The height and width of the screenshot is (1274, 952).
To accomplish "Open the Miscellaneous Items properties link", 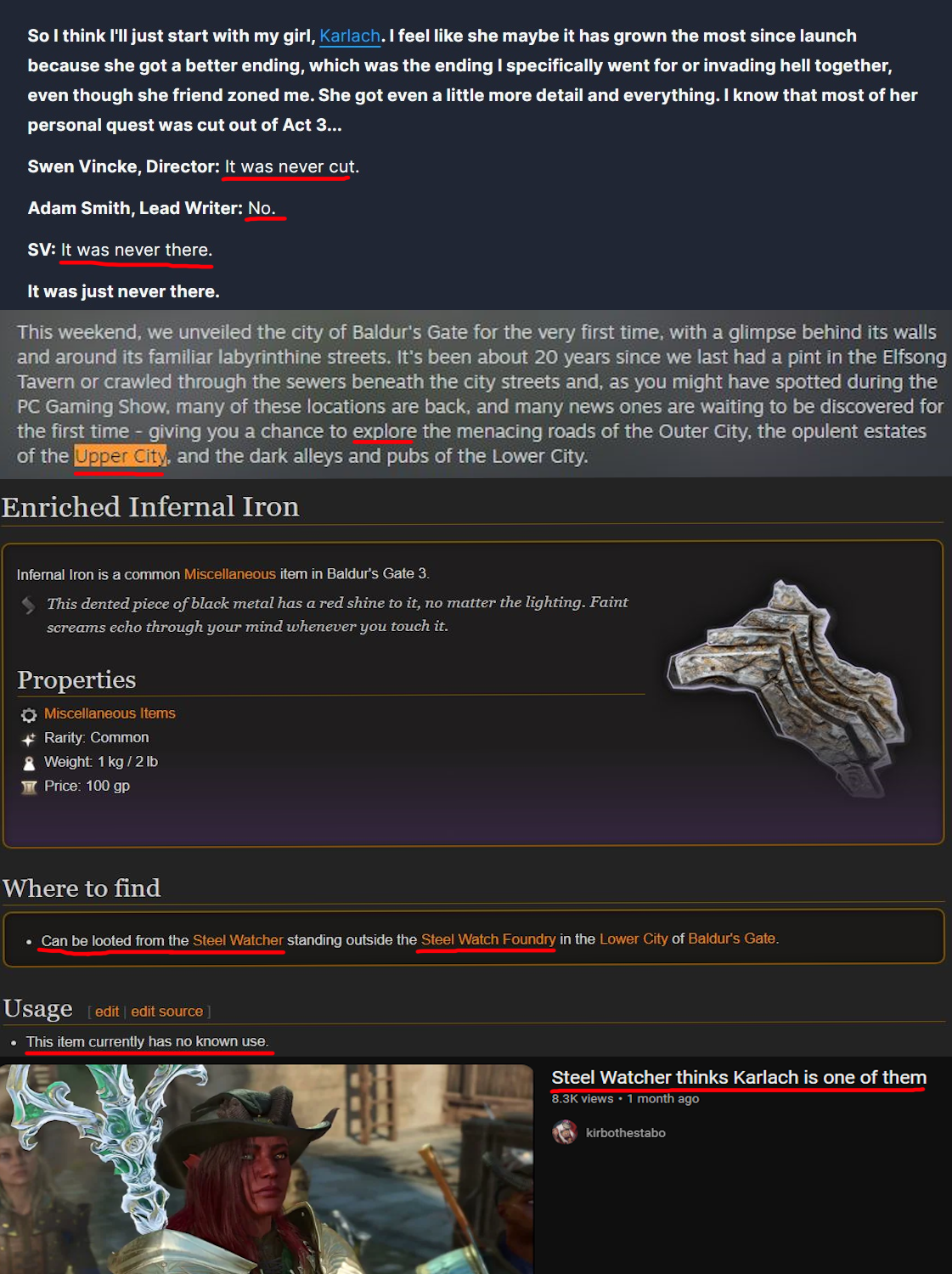I will (x=110, y=713).
